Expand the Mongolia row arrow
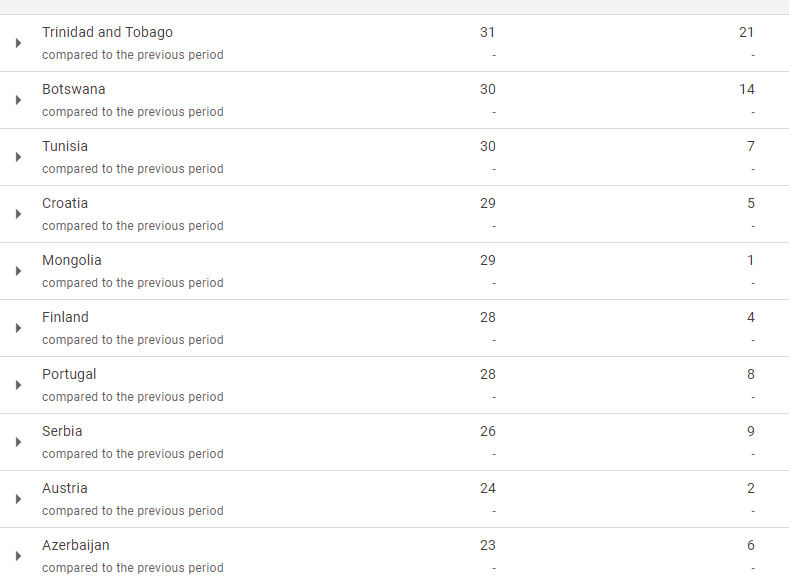Viewport: 789px width, 583px height. 19,271
